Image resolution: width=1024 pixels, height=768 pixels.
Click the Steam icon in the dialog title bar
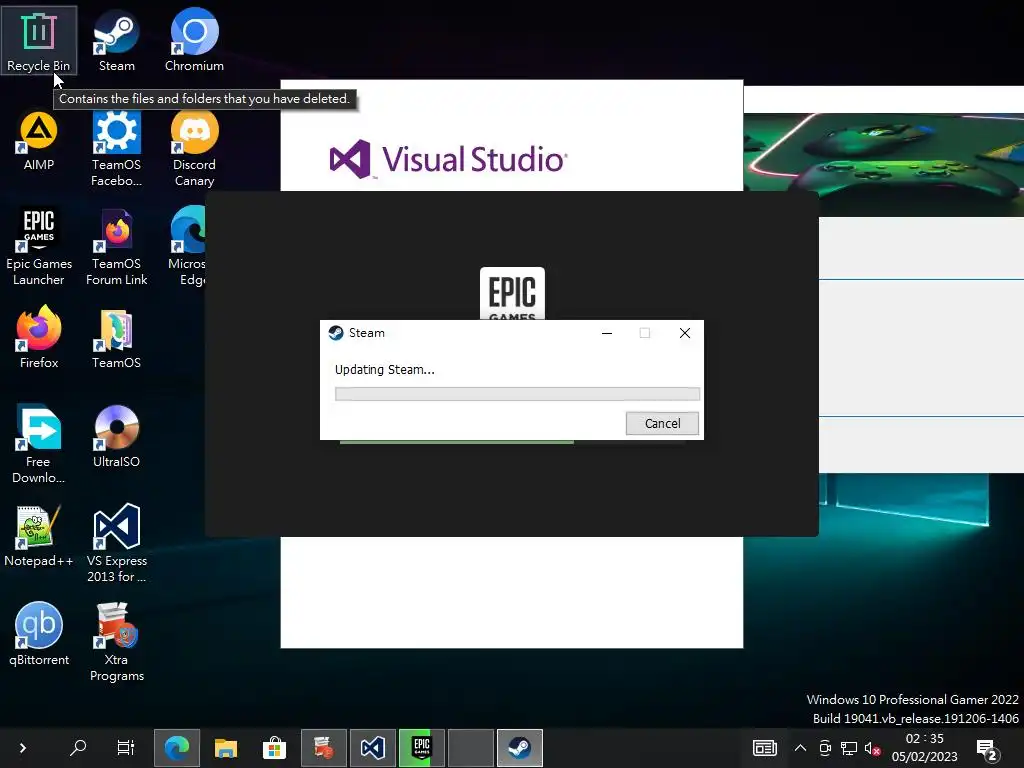[x=336, y=333]
